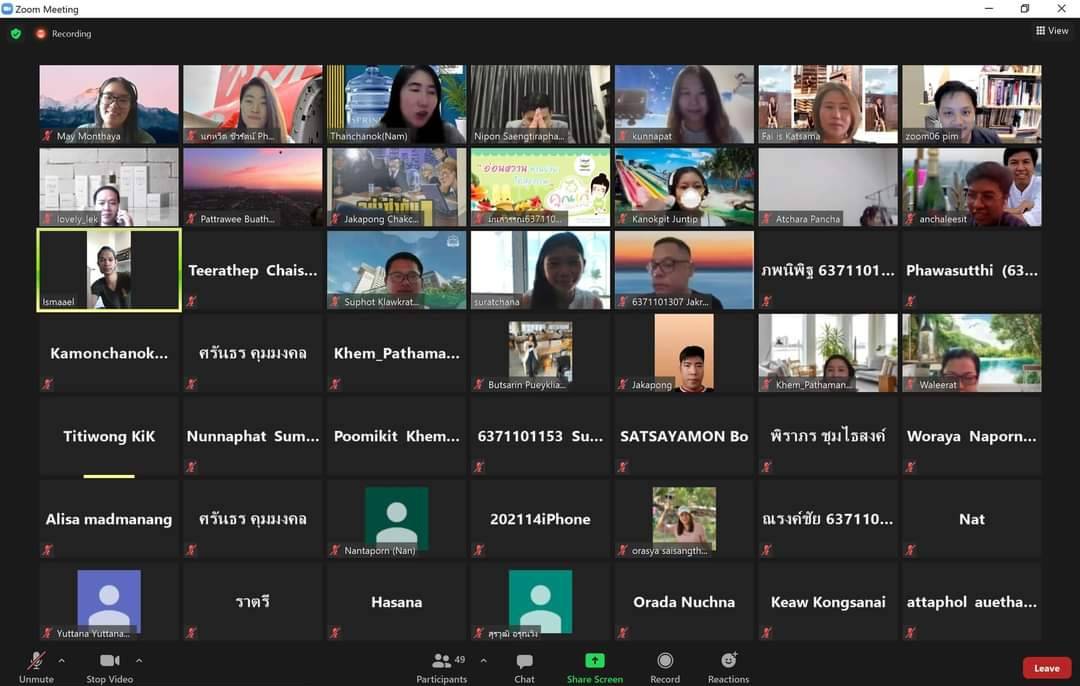1080x686 pixels.
Task: Click the Zoom Meeting title bar icon
Action: pyautogui.click(x=8, y=9)
